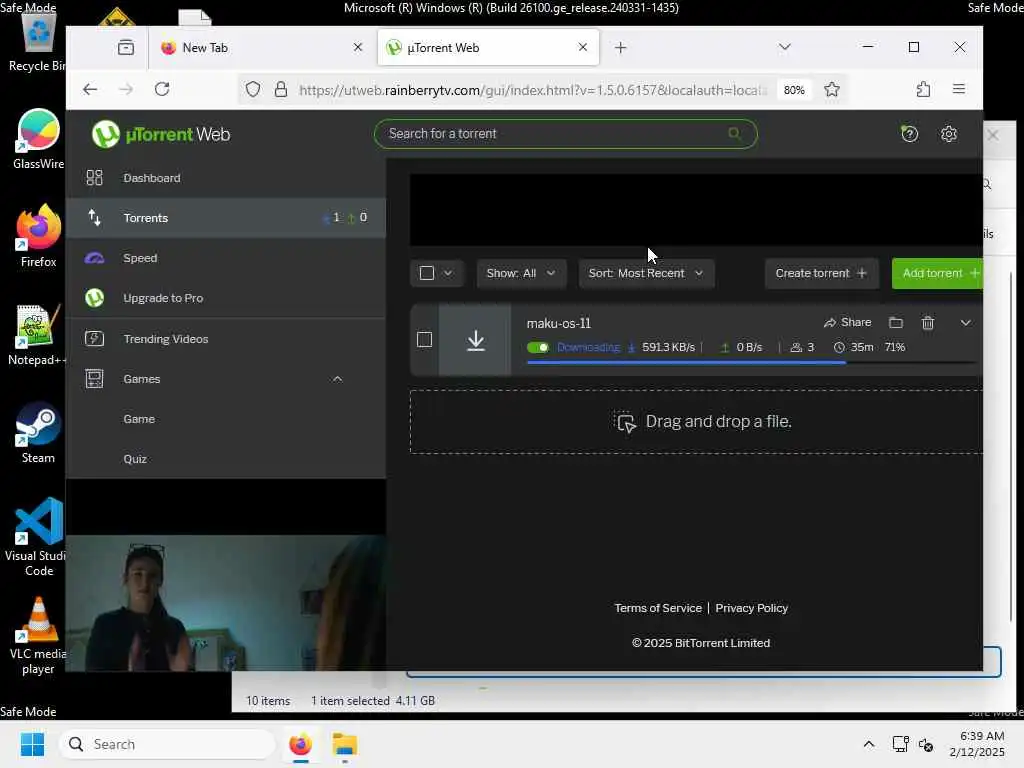Open the Show: All filter dropdown
The width and height of the screenshot is (1024, 768).
[x=520, y=273]
